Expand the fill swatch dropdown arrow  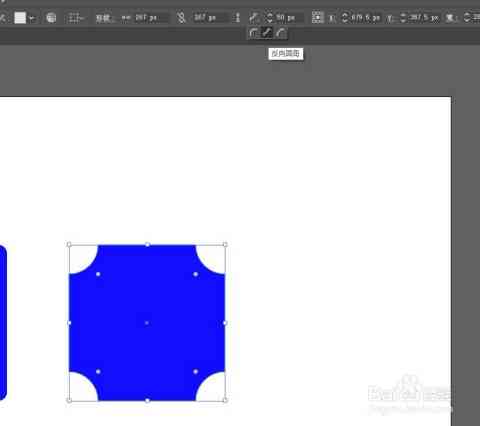(32, 18)
